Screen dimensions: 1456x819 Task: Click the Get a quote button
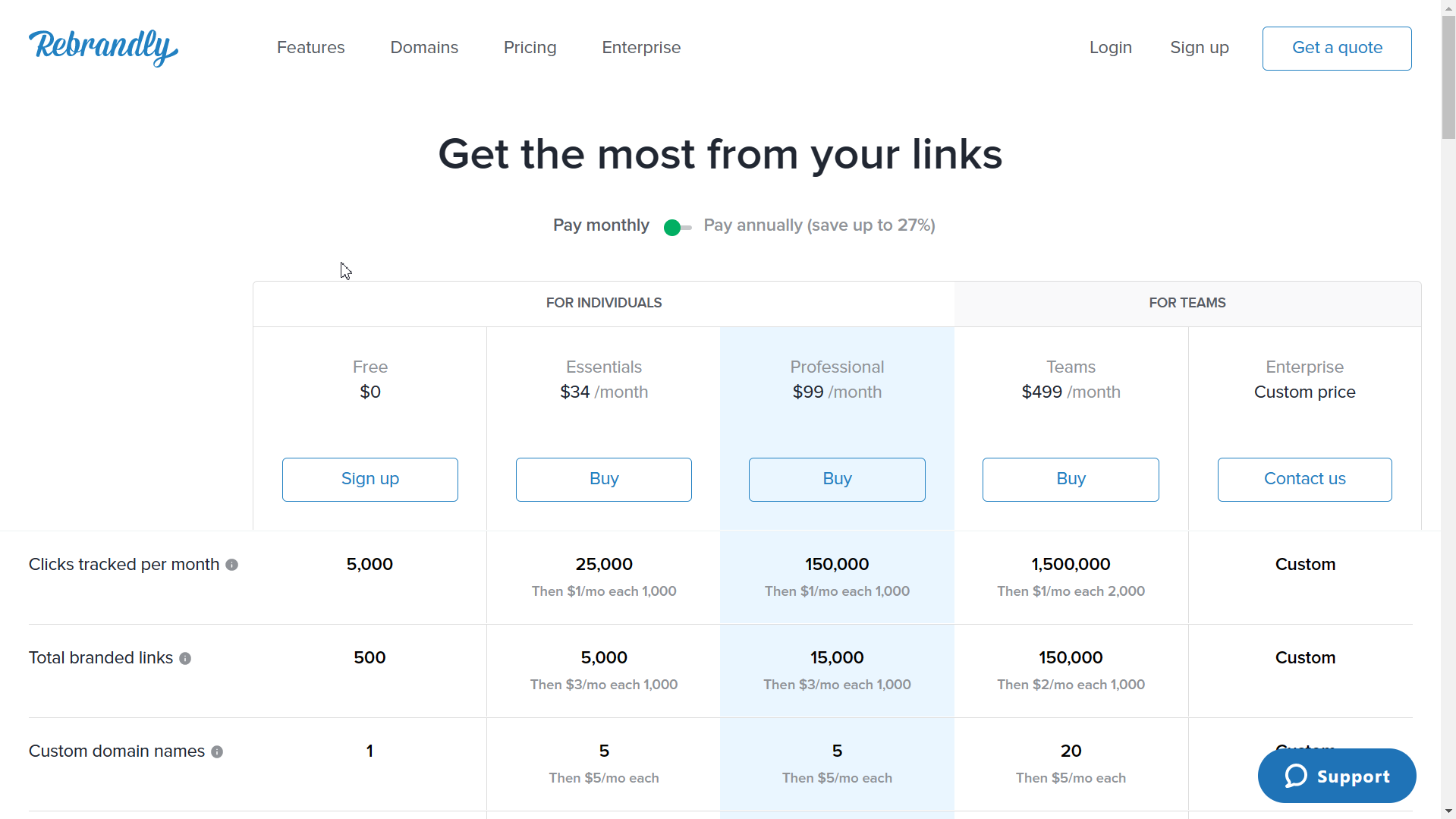tap(1337, 49)
